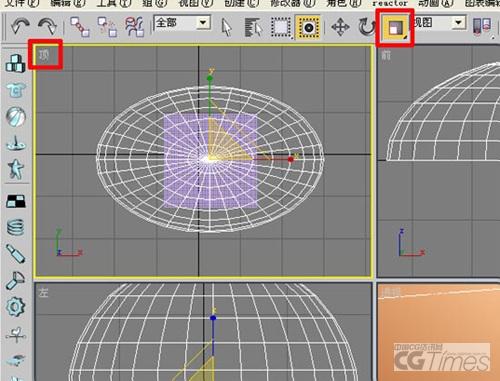Click the reactor Linear Dashpot icon
The image size is (500, 381).
pyautogui.click(x=15, y=254)
